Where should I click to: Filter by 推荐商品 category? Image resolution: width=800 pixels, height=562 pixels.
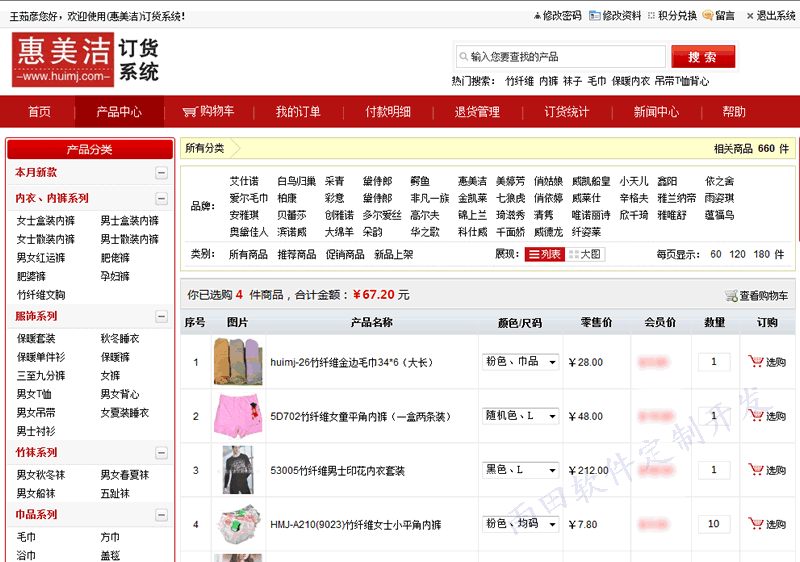[x=296, y=254]
